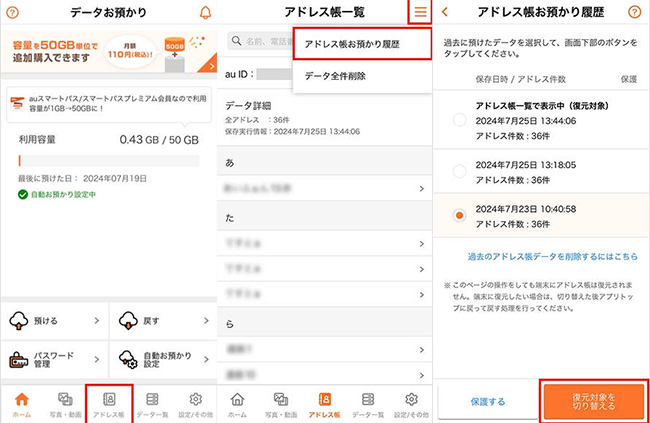
Task: Tap the 預ける upload cloud button
Action: tap(55, 321)
